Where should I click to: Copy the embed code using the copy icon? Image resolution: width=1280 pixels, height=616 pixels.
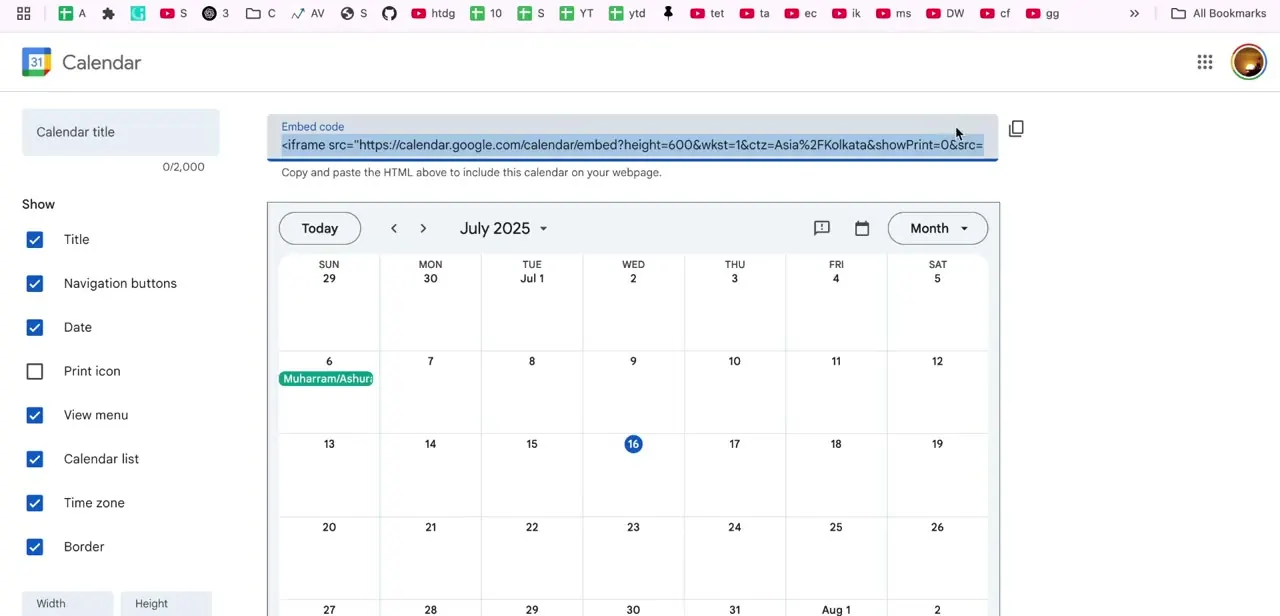tap(1016, 129)
